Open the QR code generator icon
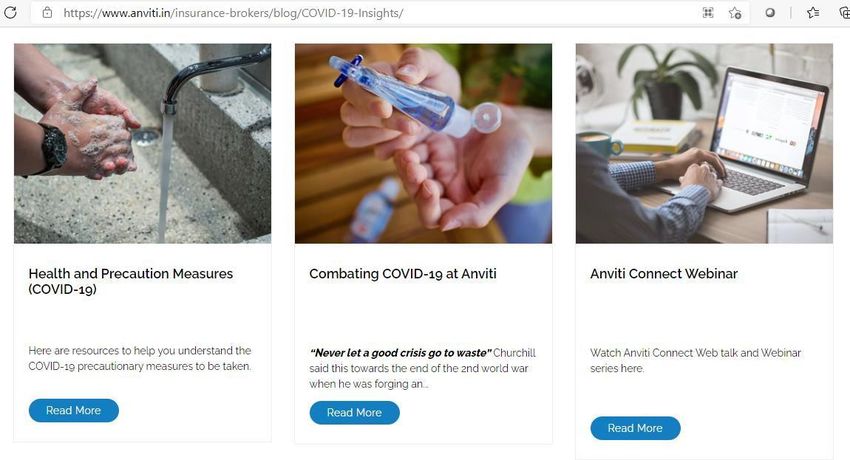The height and width of the screenshot is (460, 850). click(x=708, y=12)
